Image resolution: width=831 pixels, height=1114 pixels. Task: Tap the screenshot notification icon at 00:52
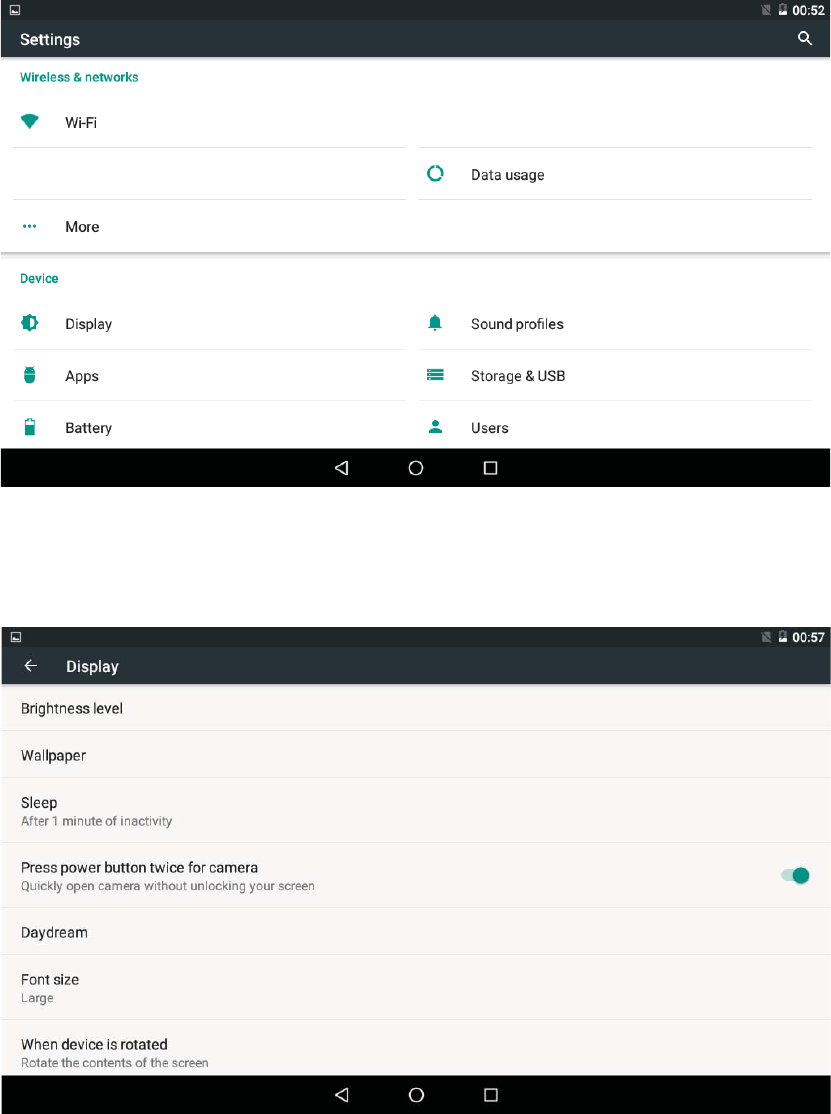[x=15, y=10]
